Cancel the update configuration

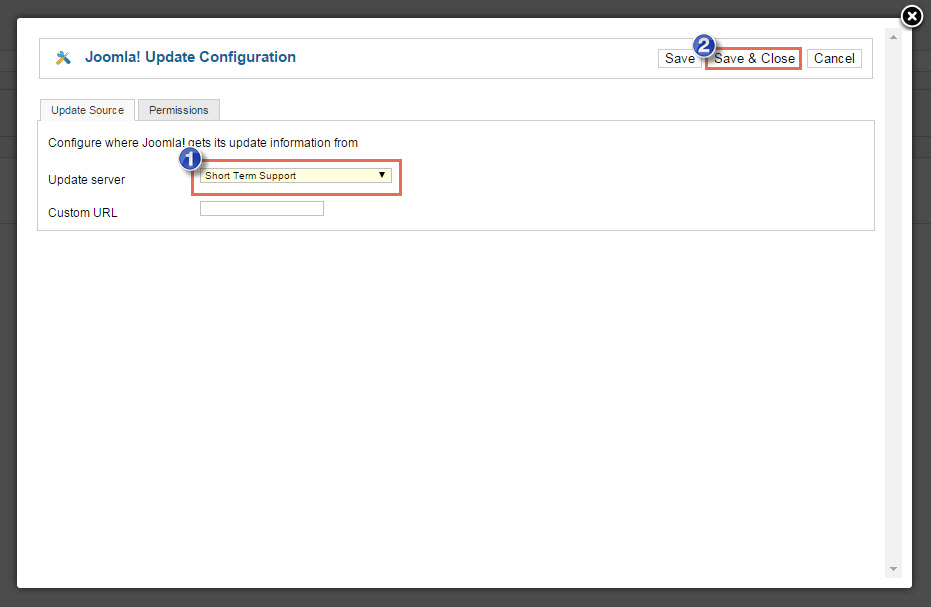tap(834, 58)
